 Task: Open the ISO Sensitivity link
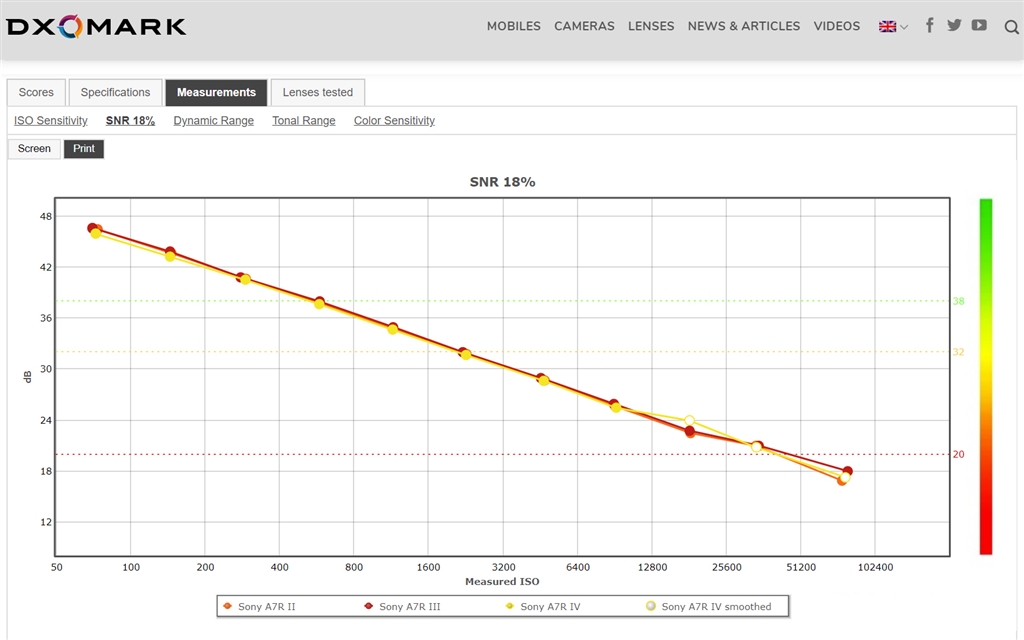(50, 121)
